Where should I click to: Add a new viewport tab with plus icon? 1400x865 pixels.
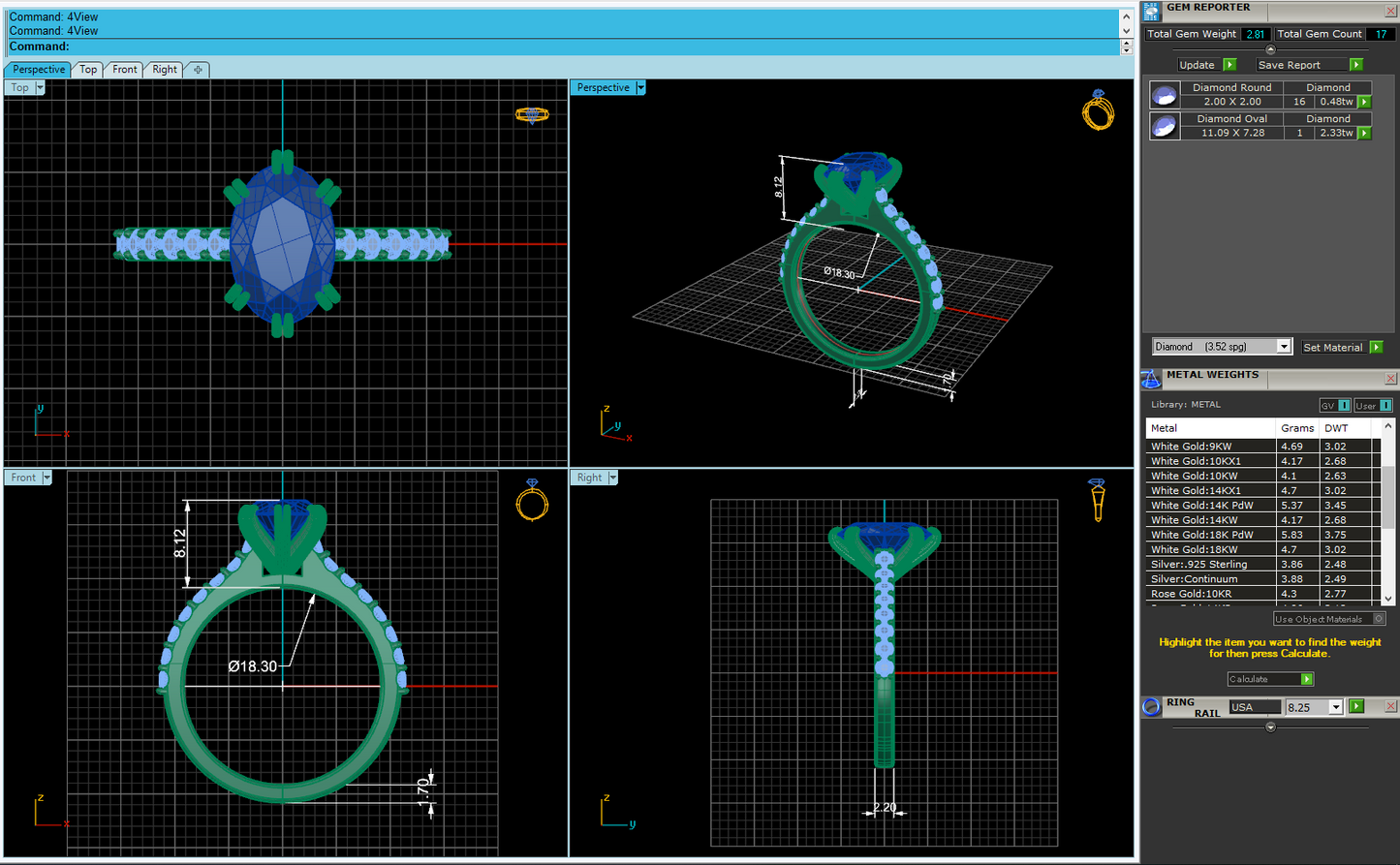[198, 70]
